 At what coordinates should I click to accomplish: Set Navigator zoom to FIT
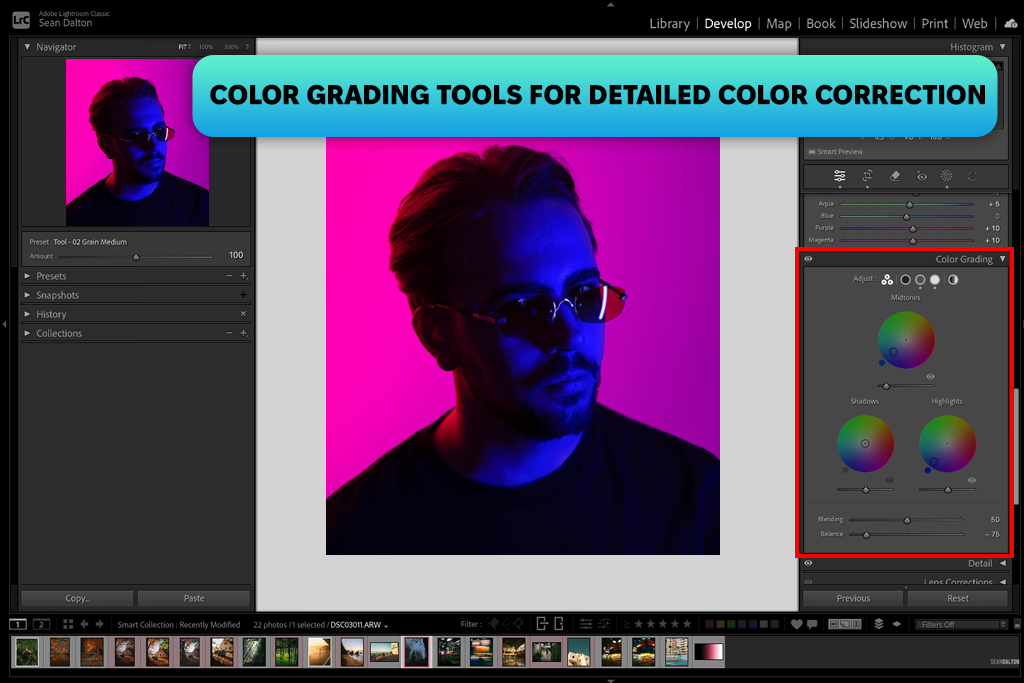click(184, 47)
